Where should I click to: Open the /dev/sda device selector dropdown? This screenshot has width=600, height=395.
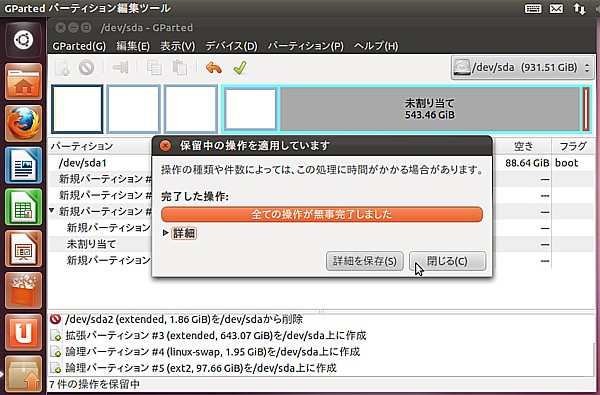click(522, 68)
